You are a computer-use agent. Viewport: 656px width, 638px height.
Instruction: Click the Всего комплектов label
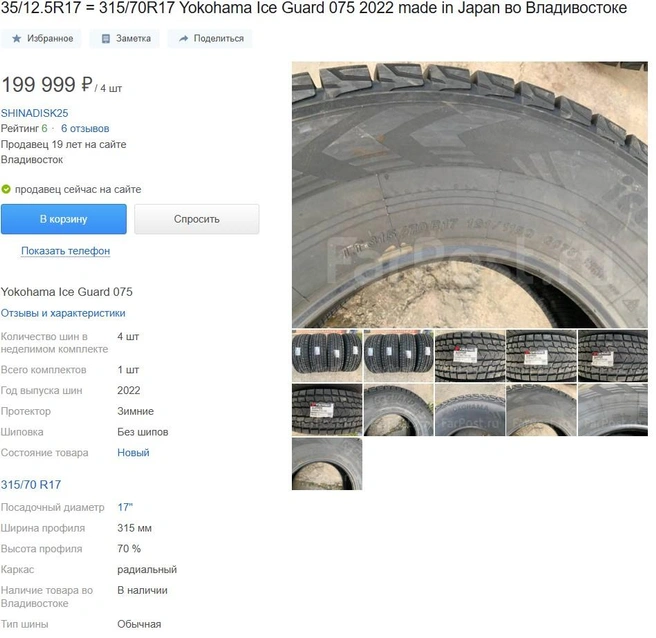pyautogui.click(x=44, y=370)
